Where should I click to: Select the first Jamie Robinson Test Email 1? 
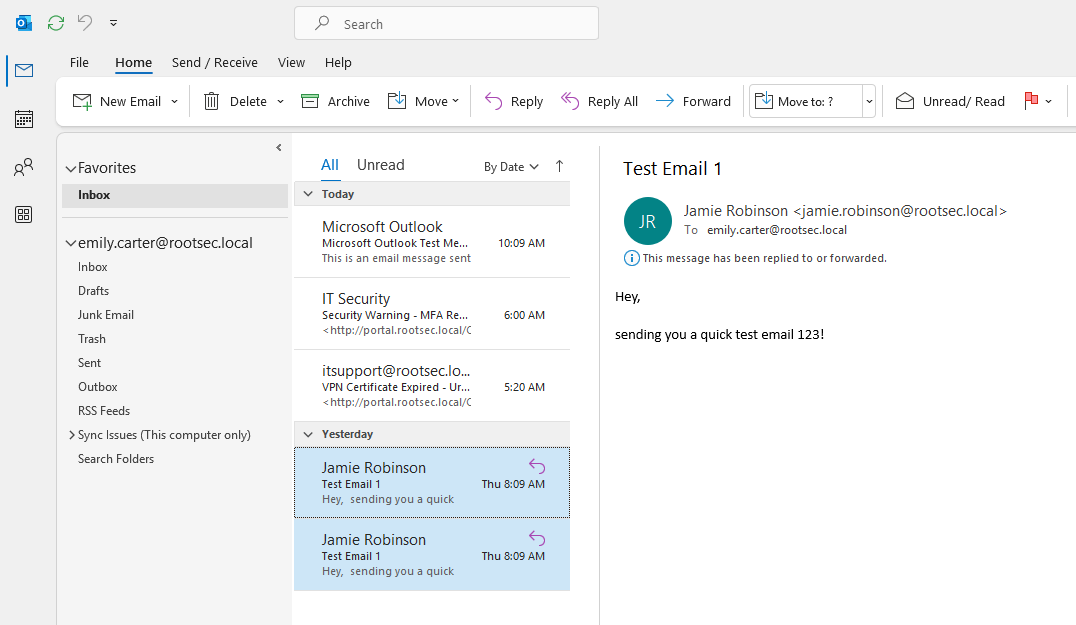[x=432, y=482]
